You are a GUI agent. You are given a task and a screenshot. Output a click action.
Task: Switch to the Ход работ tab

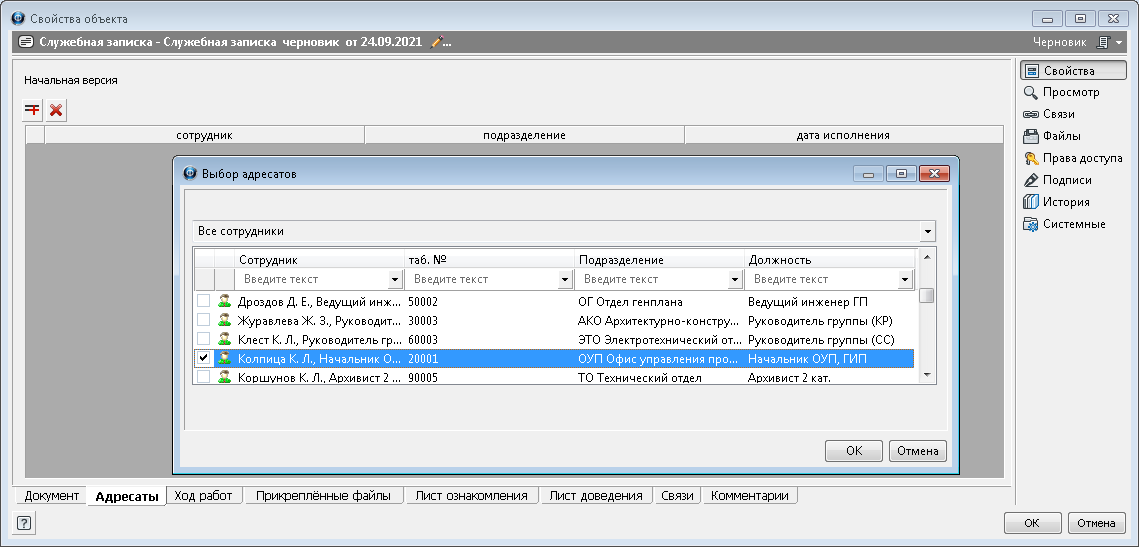[203, 496]
